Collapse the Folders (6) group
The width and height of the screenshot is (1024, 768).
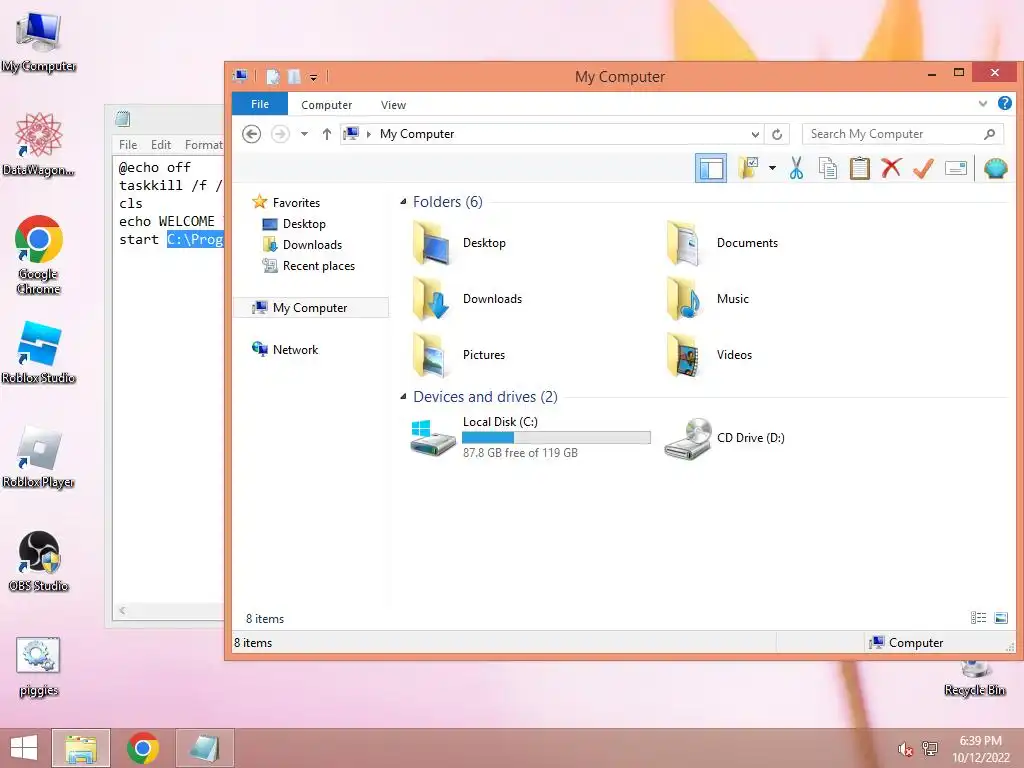(403, 202)
